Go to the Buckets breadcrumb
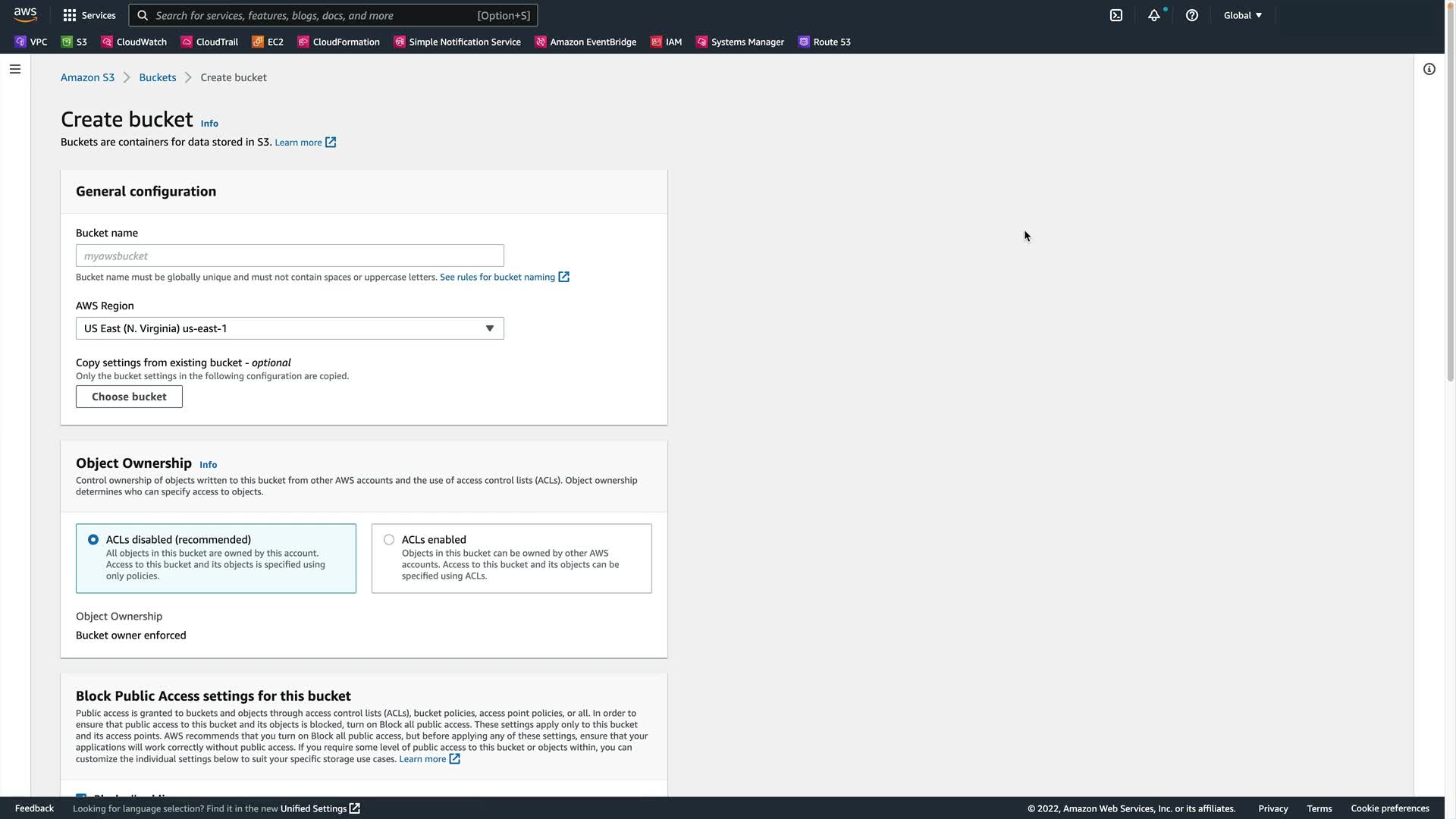The width and height of the screenshot is (1456, 819). (x=157, y=77)
